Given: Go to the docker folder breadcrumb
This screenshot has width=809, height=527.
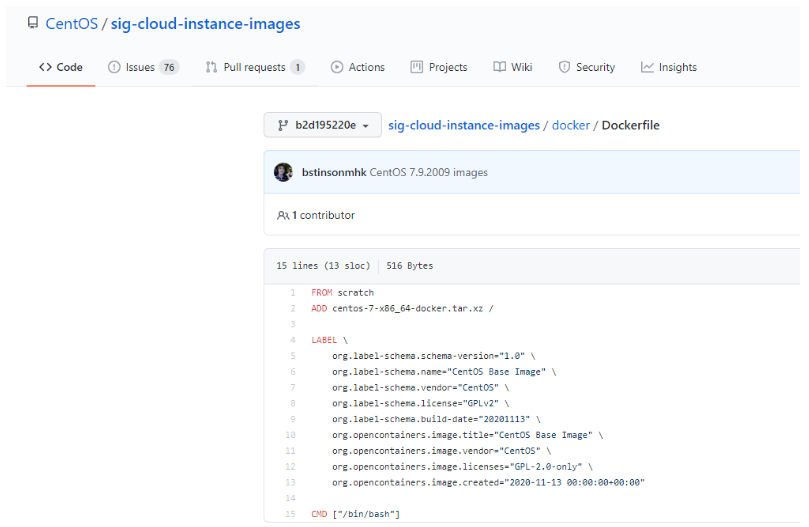Looking at the screenshot, I should click(x=571, y=125).
